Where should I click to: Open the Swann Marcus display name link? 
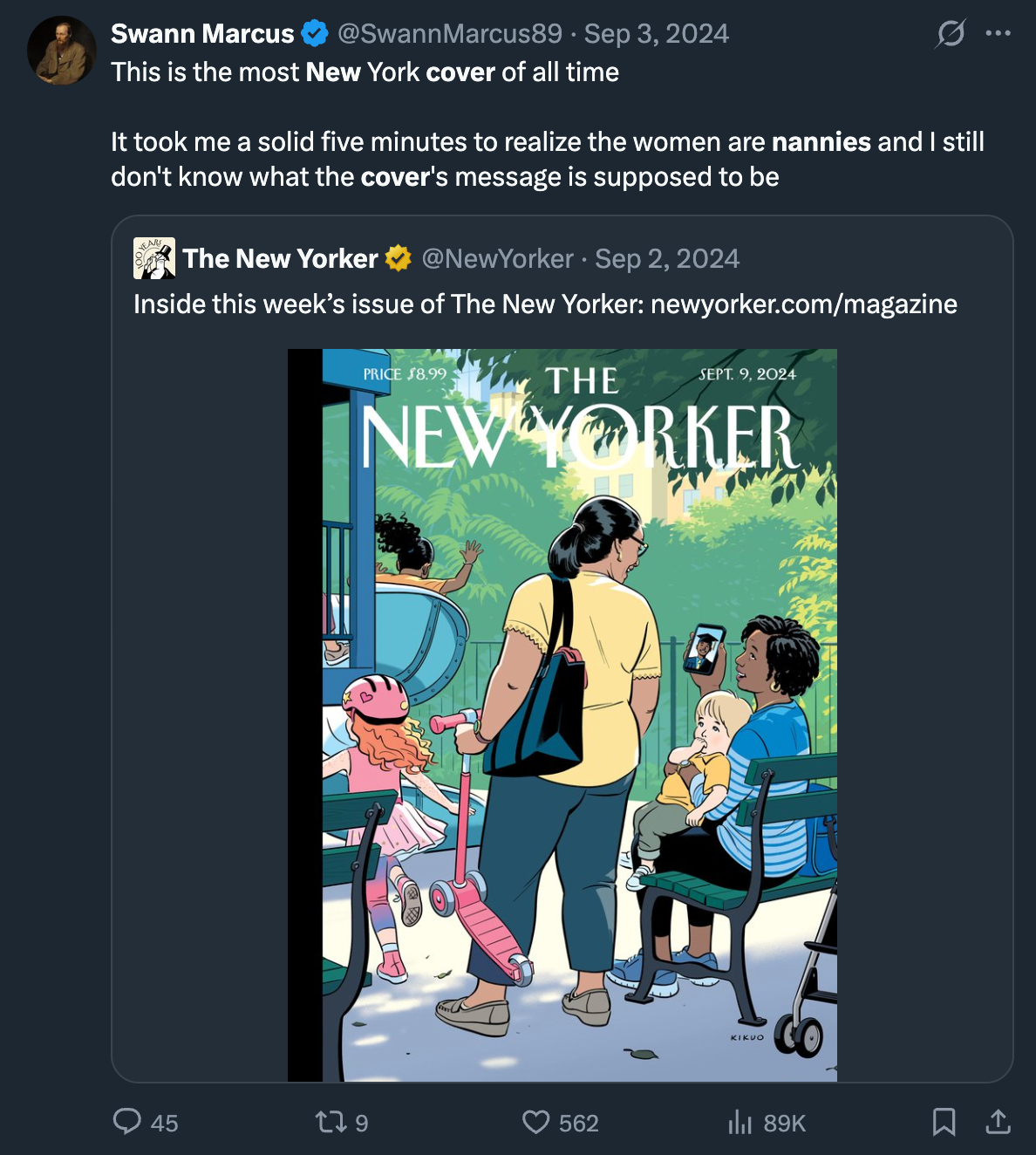[x=202, y=34]
